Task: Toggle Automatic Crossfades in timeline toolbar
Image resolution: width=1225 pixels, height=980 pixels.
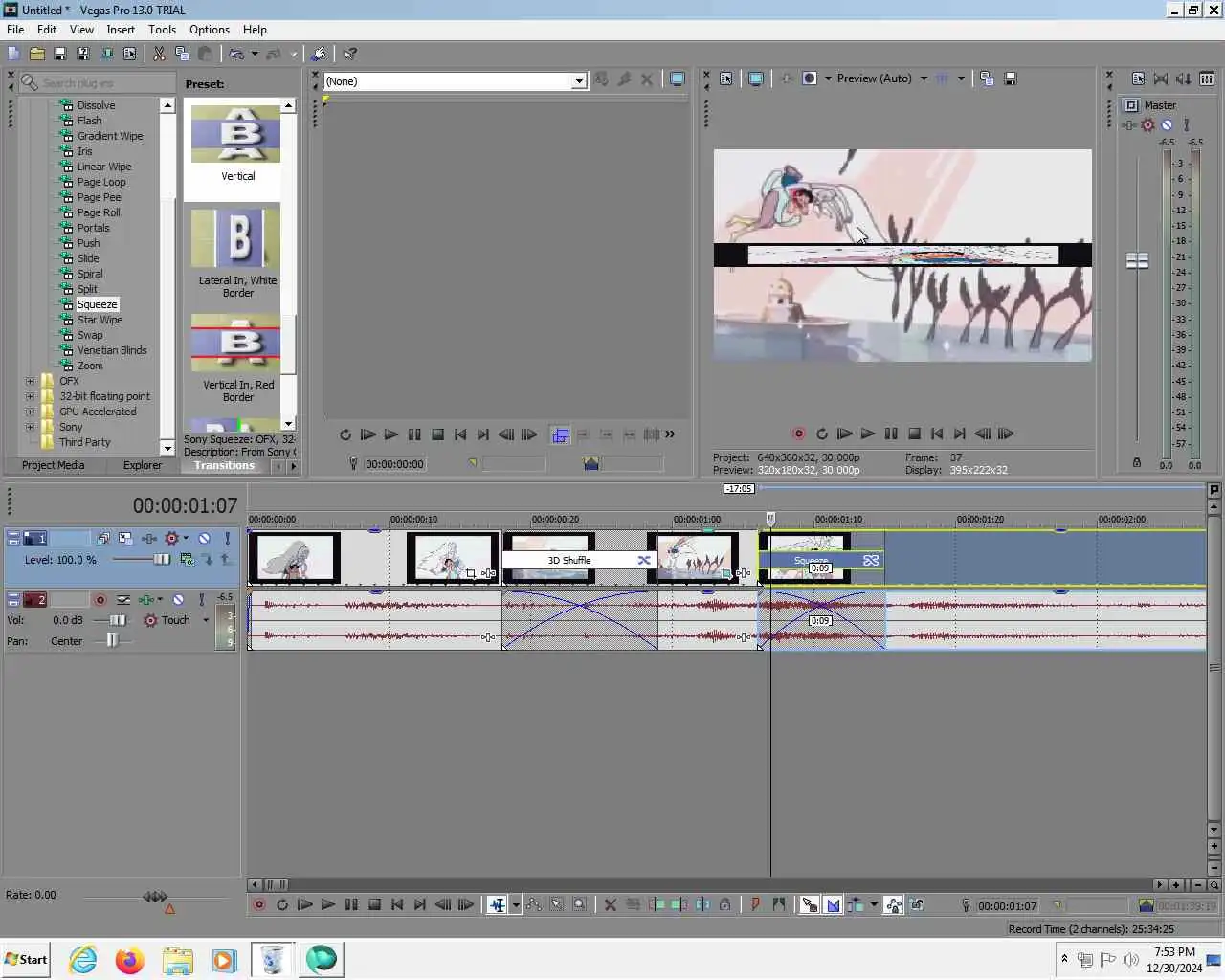Action: [x=833, y=904]
